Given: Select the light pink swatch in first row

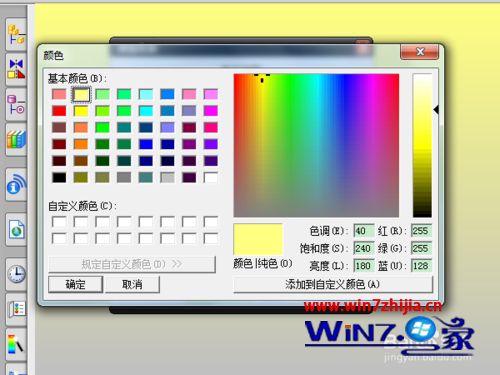Looking at the screenshot, I should (x=189, y=94).
